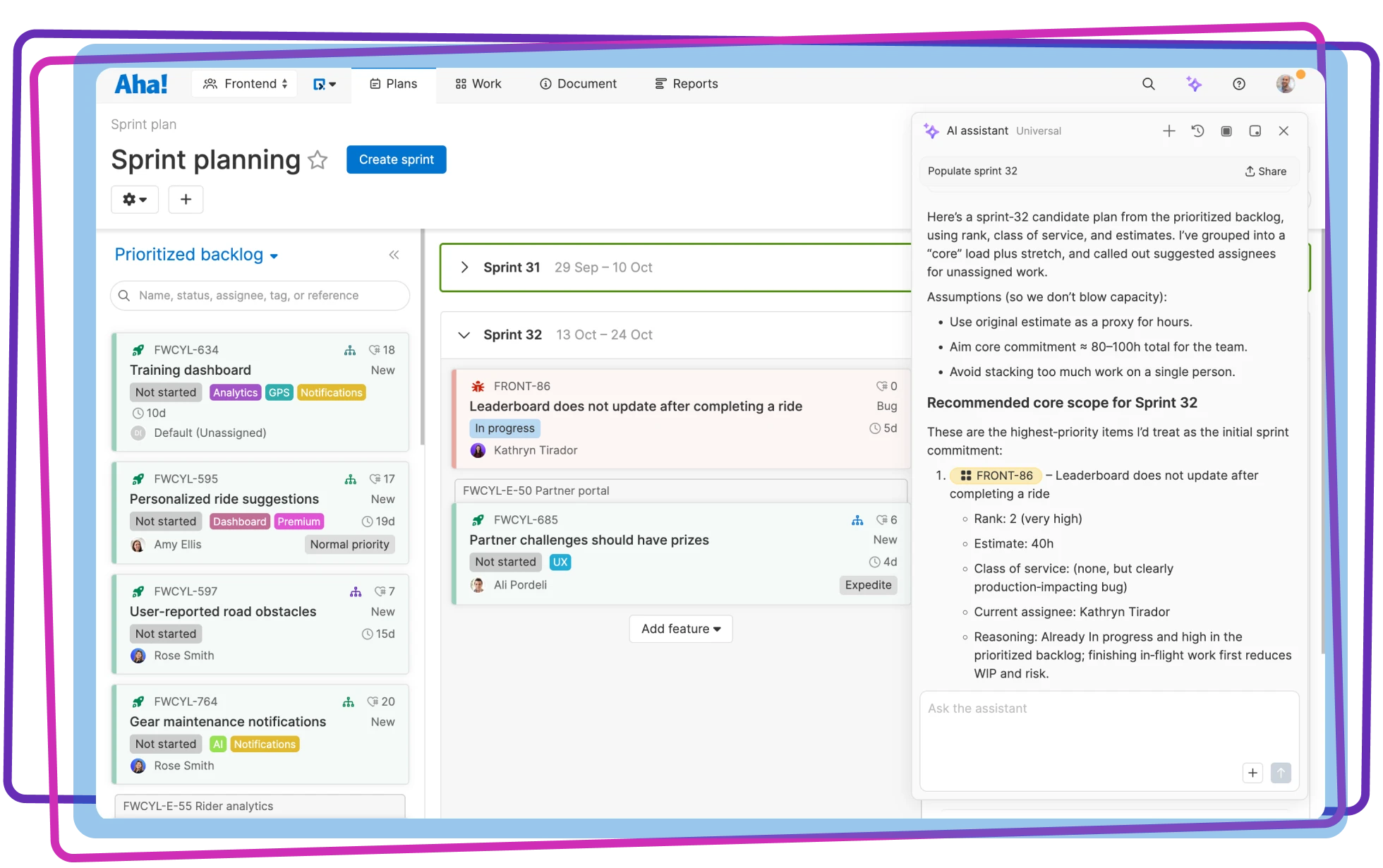Viewport: 1383px width, 868px height.
Task: Collapse the Sprint 32 section
Action: pos(464,335)
